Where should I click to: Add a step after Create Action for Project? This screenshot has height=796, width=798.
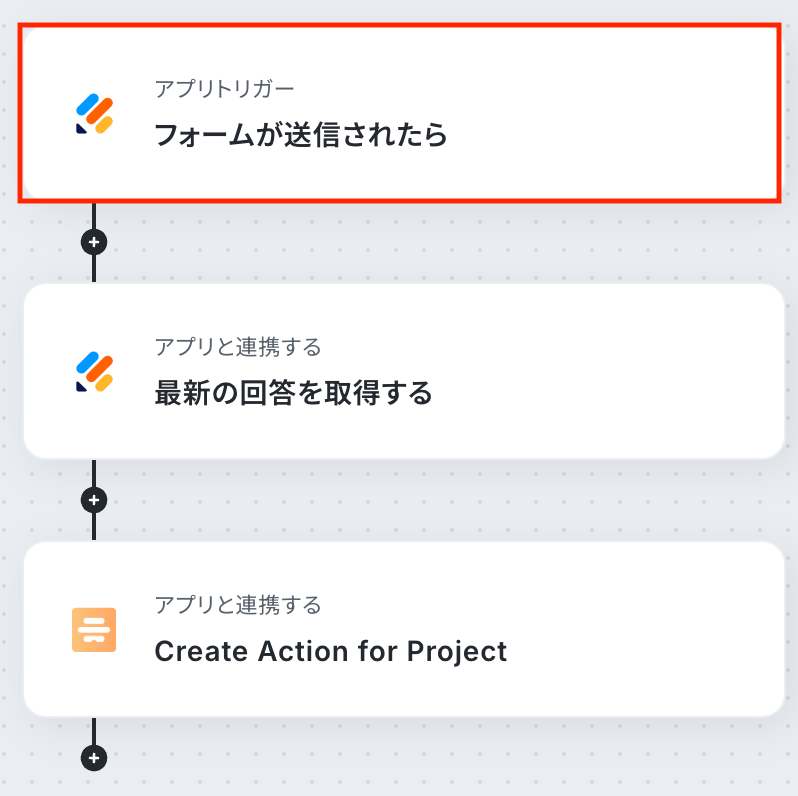point(94,759)
